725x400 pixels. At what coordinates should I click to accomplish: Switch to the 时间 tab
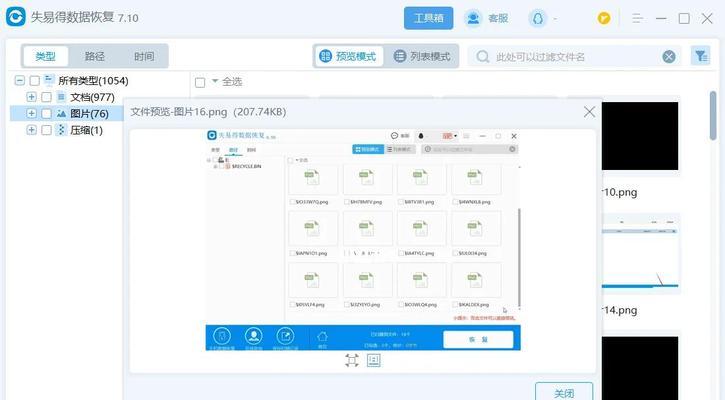click(144, 56)
